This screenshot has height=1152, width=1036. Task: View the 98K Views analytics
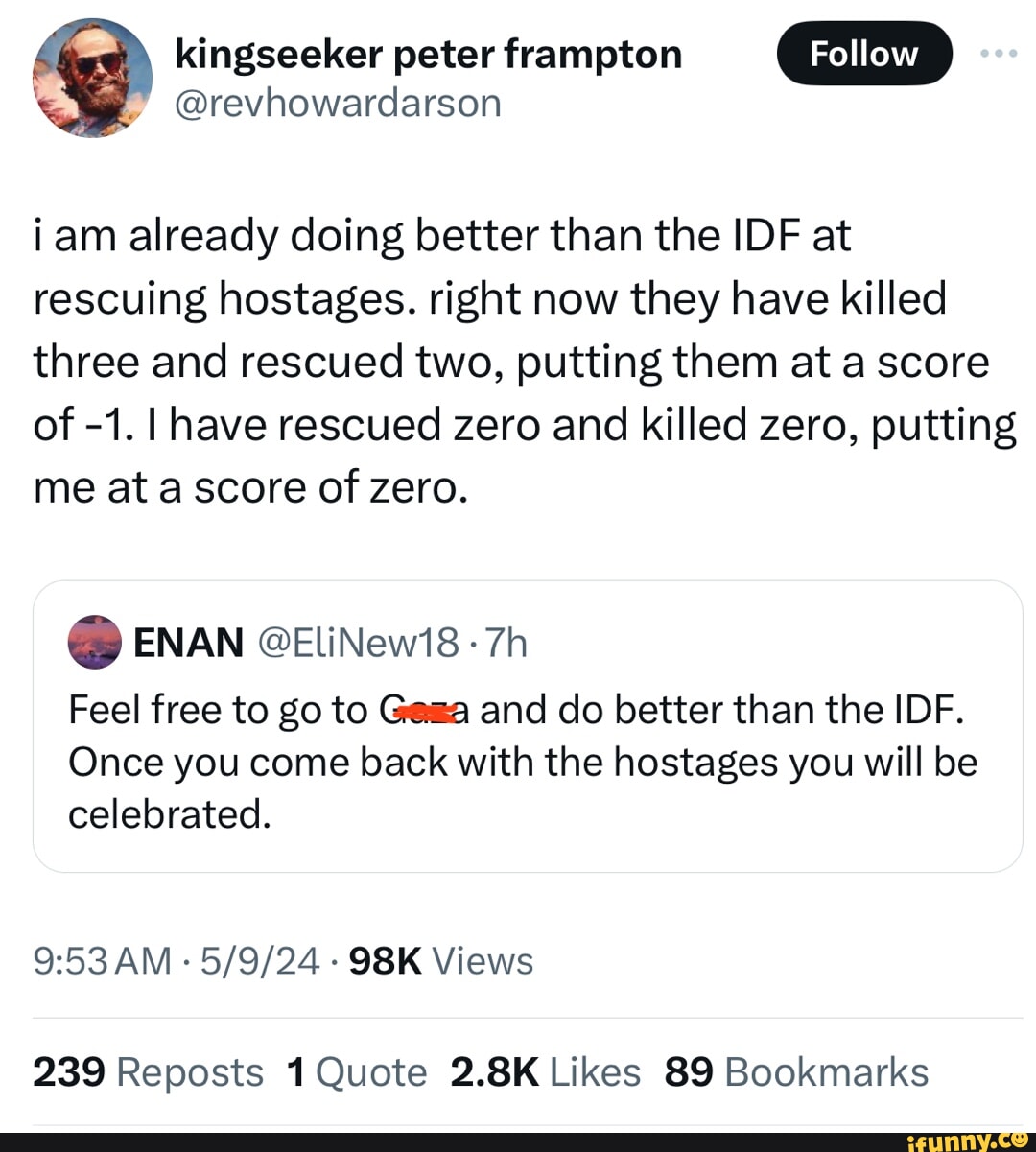441,960
